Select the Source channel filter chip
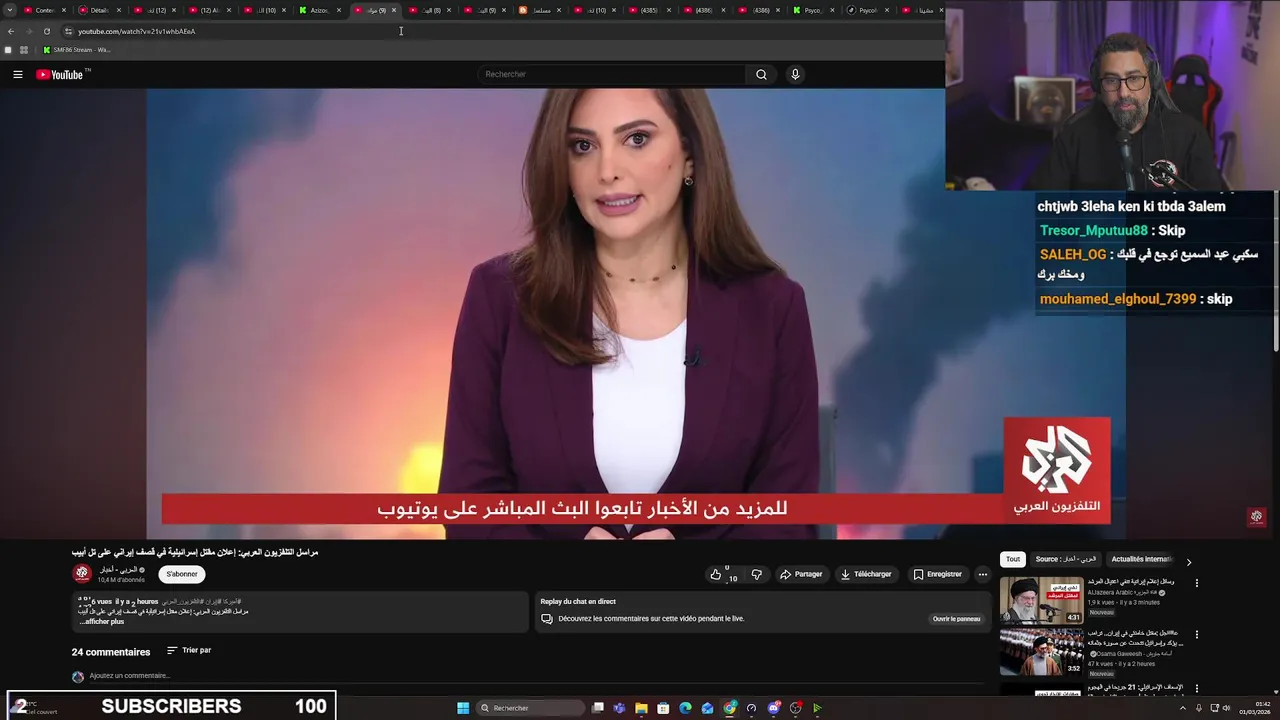 pos(1066,560)
